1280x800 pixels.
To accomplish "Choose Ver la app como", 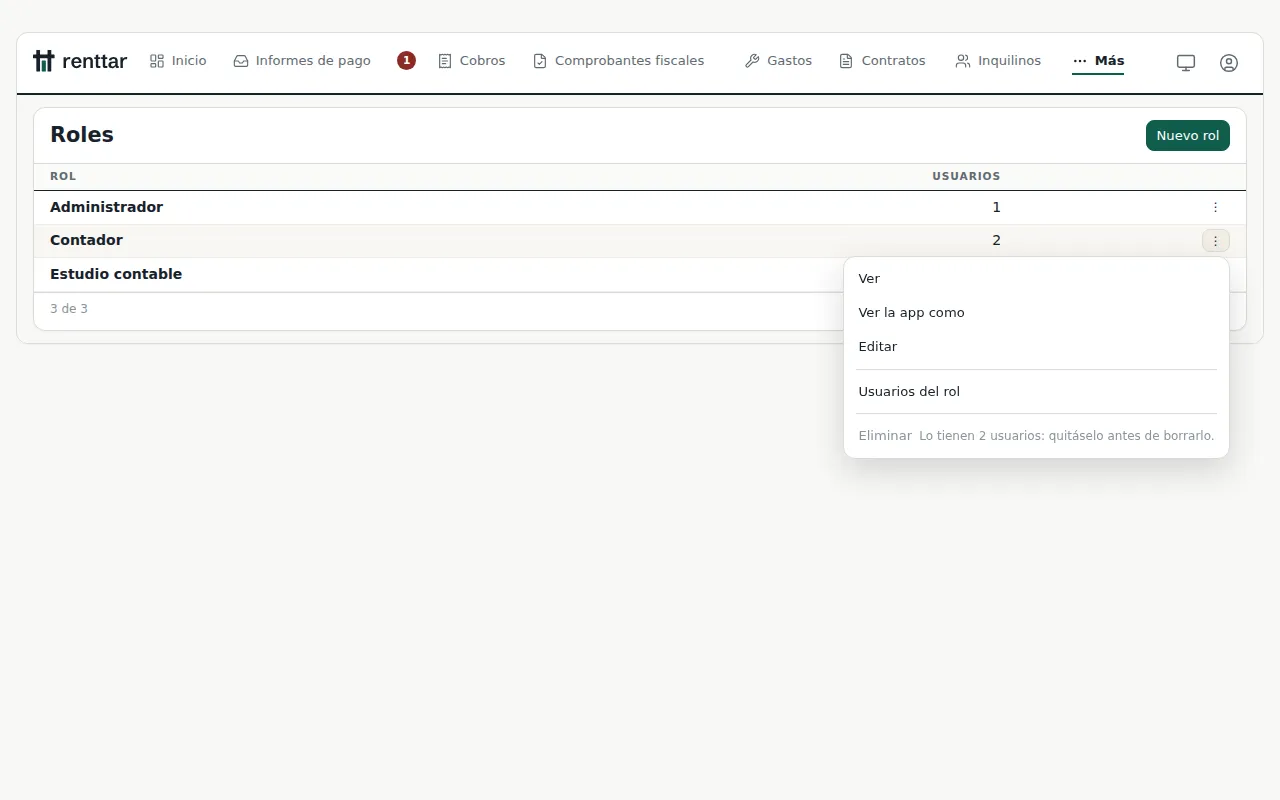I will (1036, 313).
